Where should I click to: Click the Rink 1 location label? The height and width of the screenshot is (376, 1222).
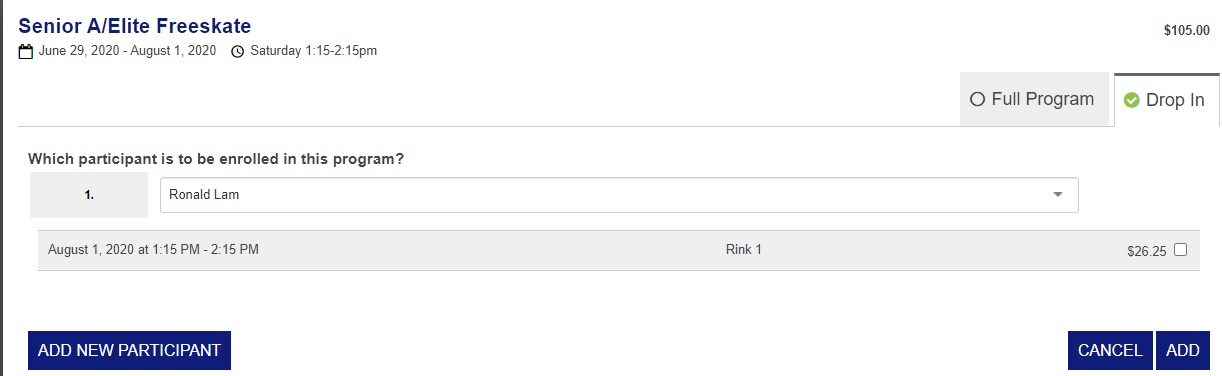coord(744,250)
